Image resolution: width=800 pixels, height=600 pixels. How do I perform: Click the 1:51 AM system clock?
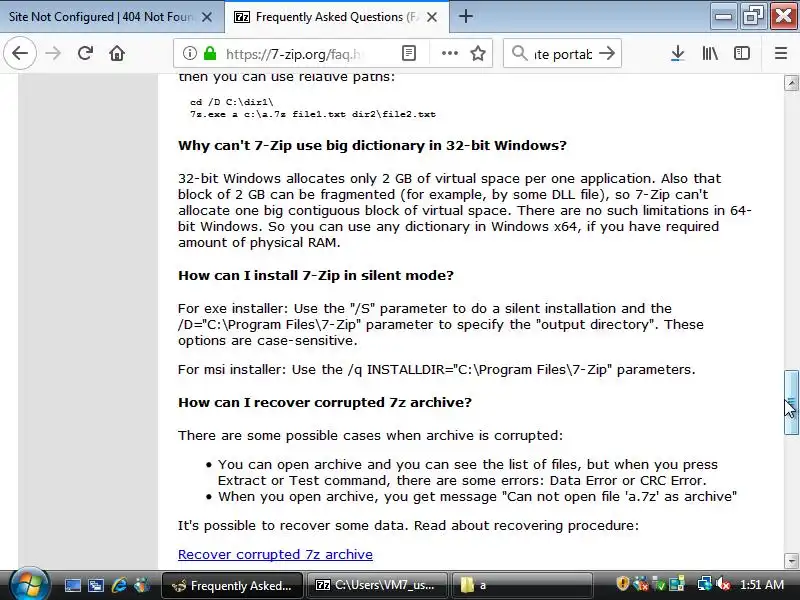(762, 585)
